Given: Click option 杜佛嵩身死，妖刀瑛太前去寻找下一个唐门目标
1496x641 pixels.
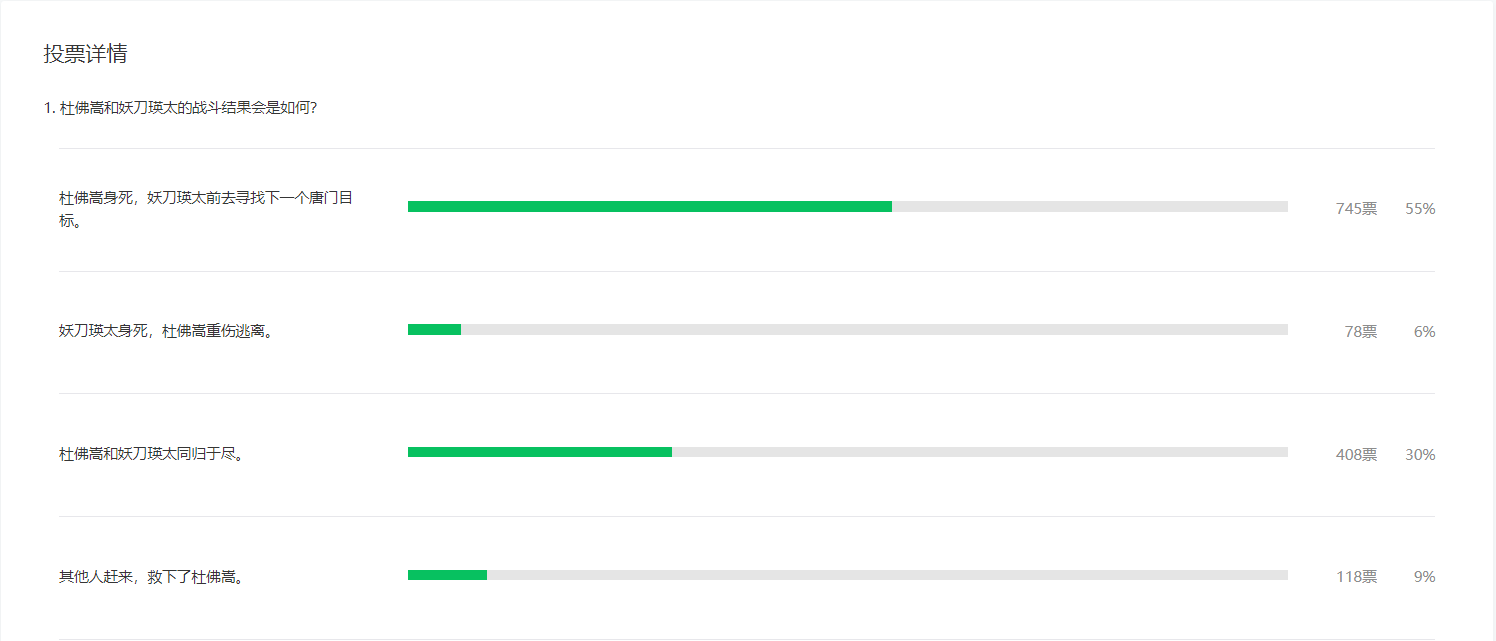Looking at the screenshot, I should pos(206,209).
